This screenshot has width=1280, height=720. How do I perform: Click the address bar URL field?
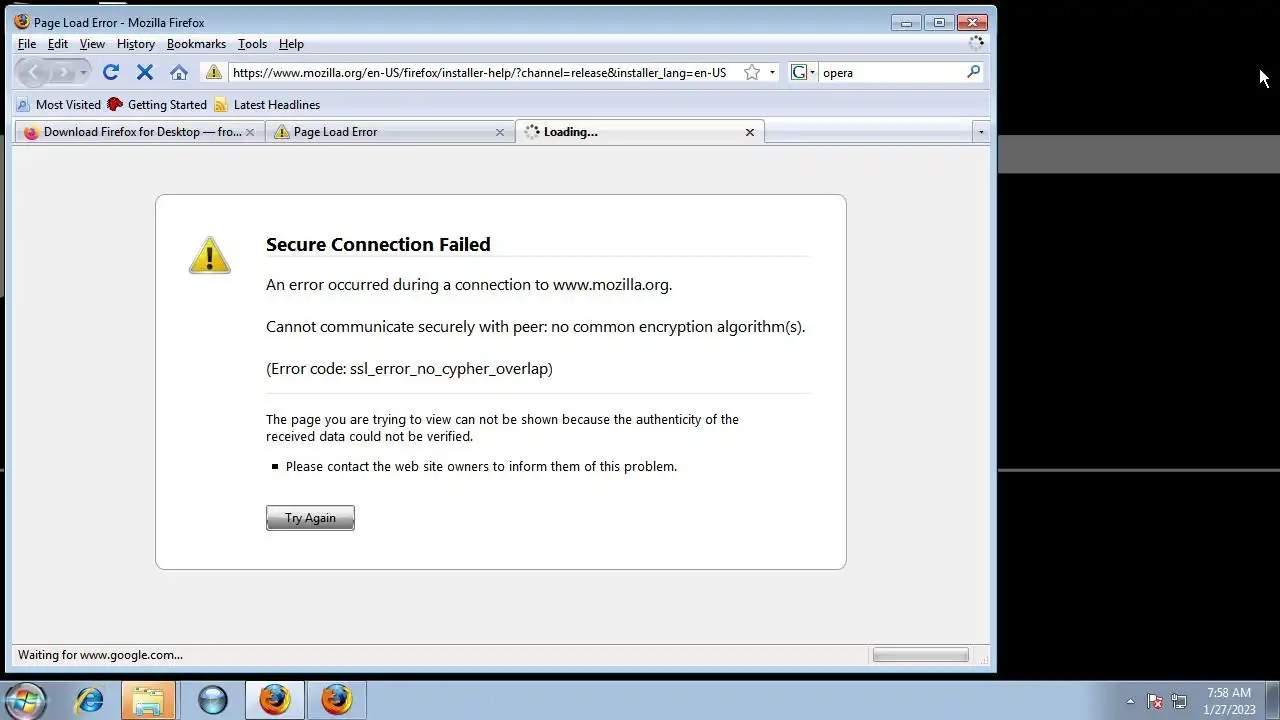pyautogui.click(x=482, y=72)
